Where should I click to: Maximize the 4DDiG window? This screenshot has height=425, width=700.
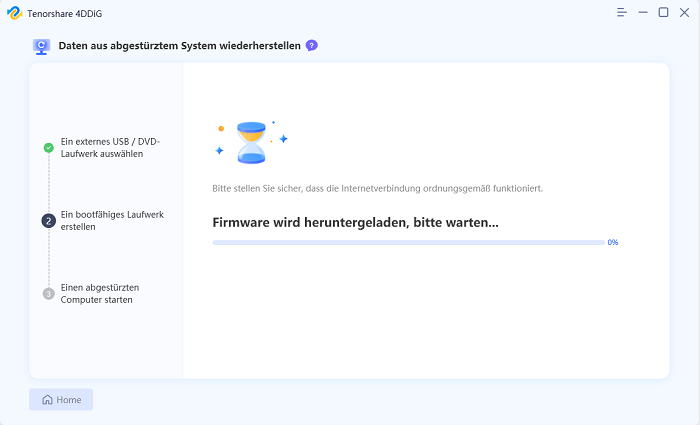click(x=663, y=12)
